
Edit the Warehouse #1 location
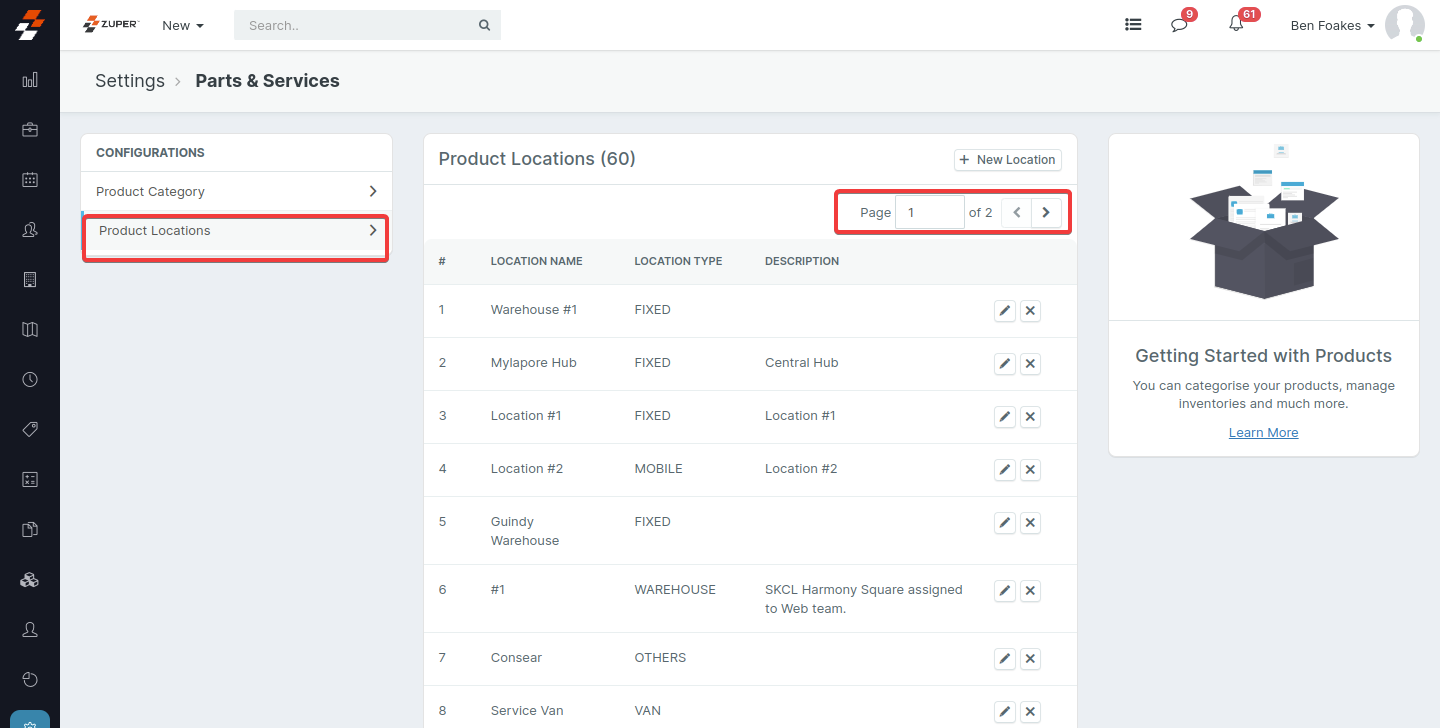point(1005,310)
